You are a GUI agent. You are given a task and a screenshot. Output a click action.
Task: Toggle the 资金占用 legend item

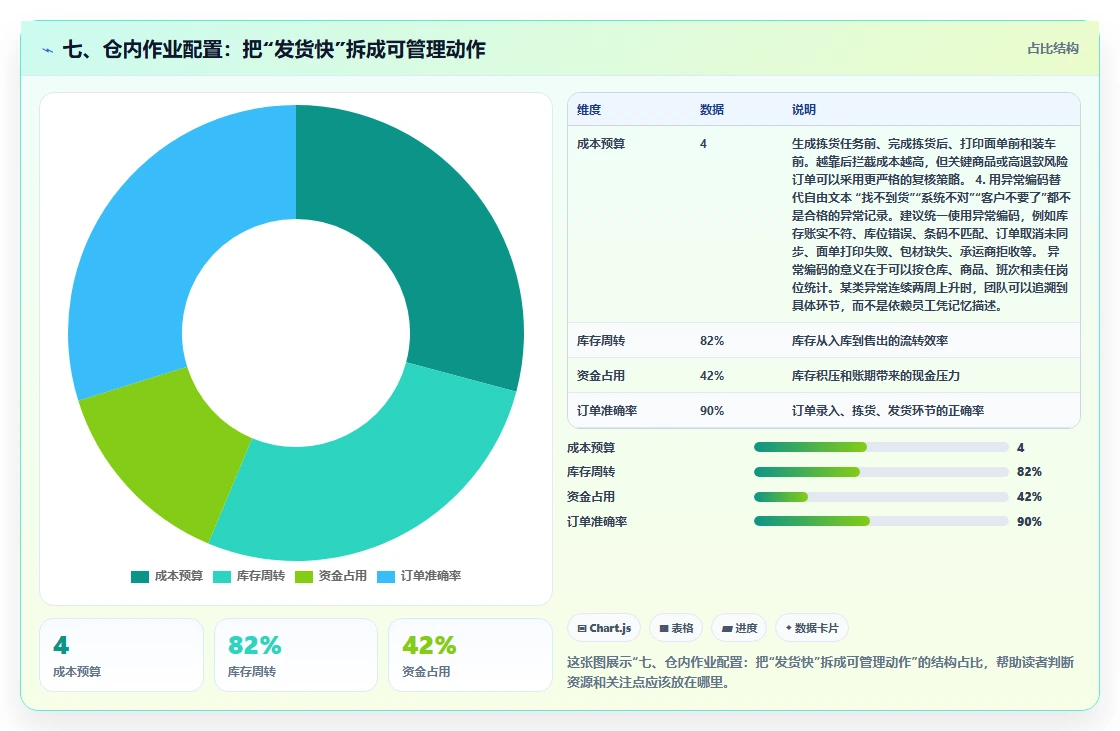tap(331, 576)
